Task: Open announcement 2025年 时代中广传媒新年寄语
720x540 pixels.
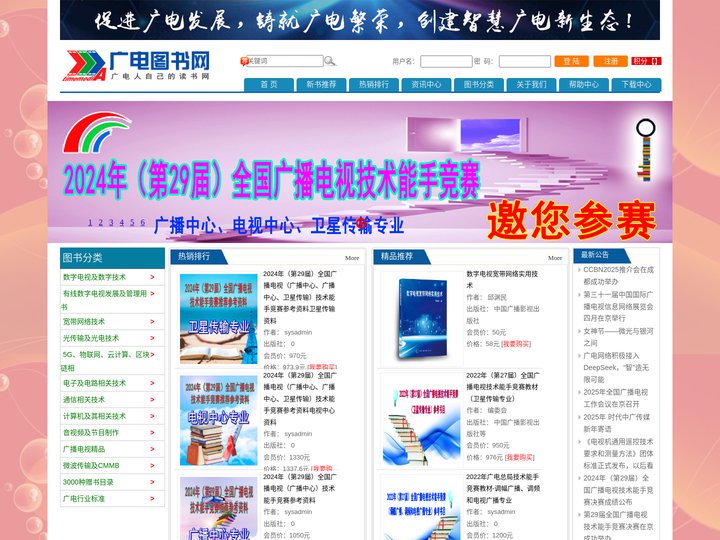Action: click(616, 423)
